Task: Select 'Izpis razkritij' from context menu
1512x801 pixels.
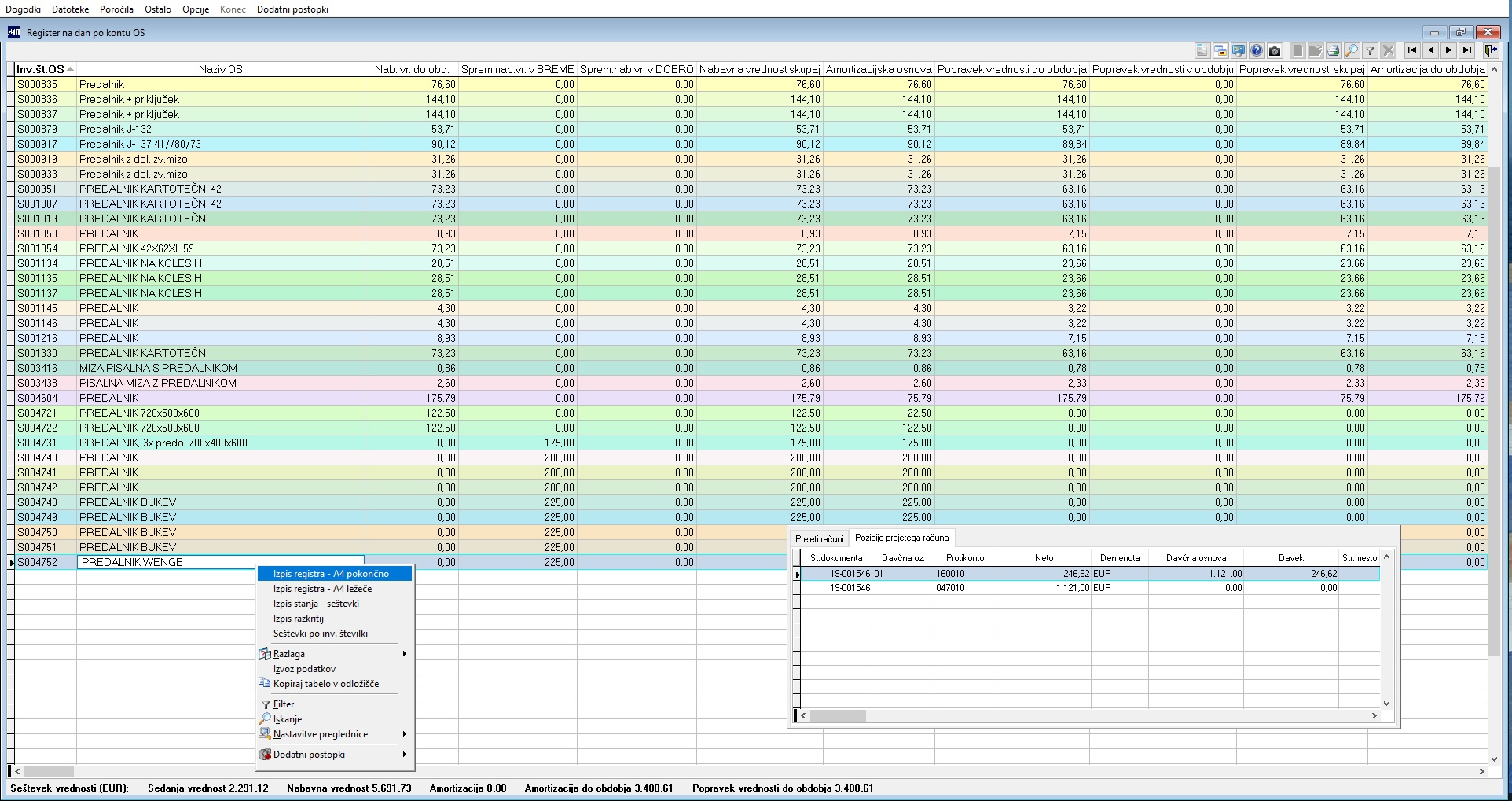Action: (x=335, y=619)
